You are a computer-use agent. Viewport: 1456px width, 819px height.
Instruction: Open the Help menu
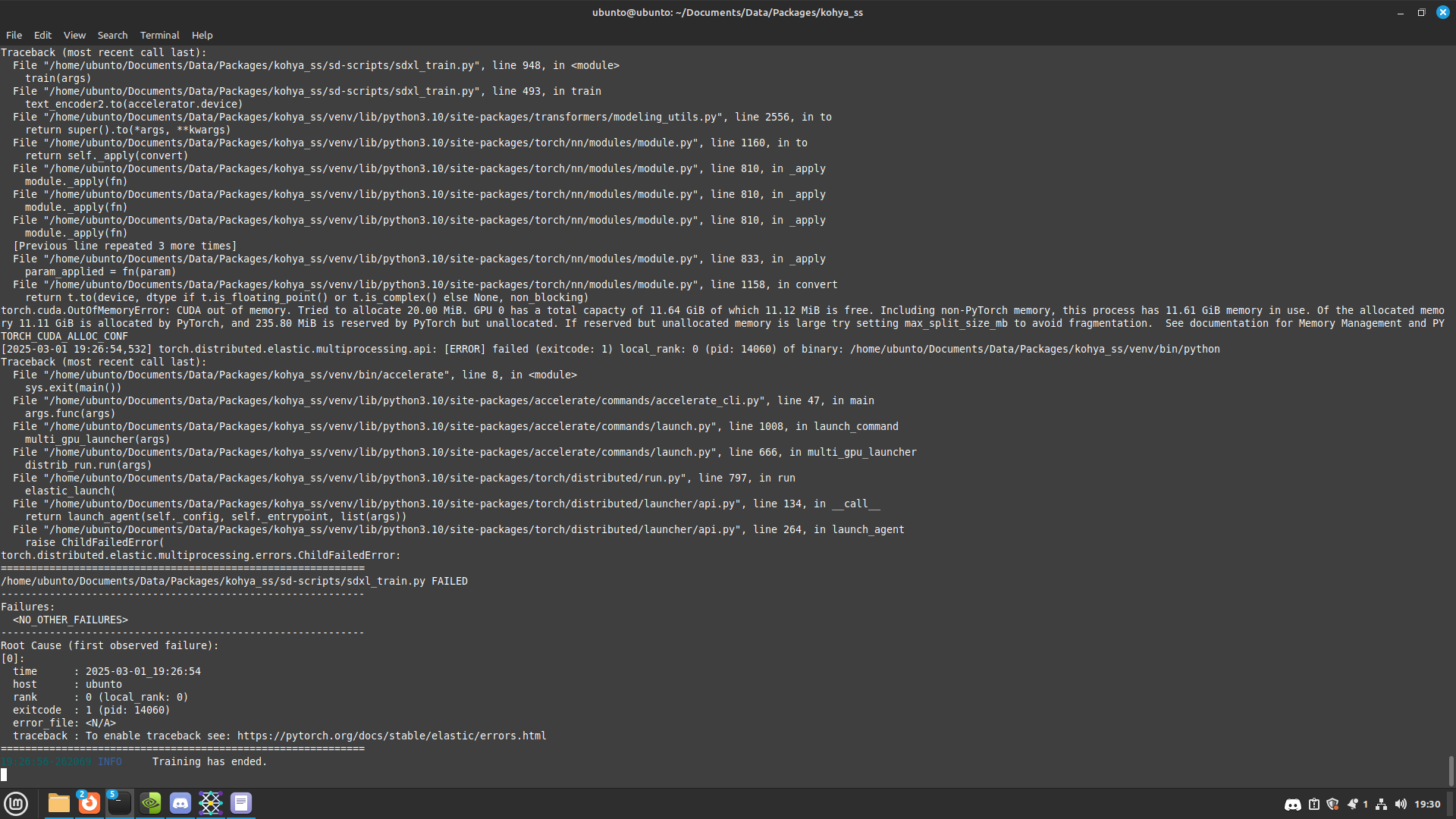tap(202, 35)
